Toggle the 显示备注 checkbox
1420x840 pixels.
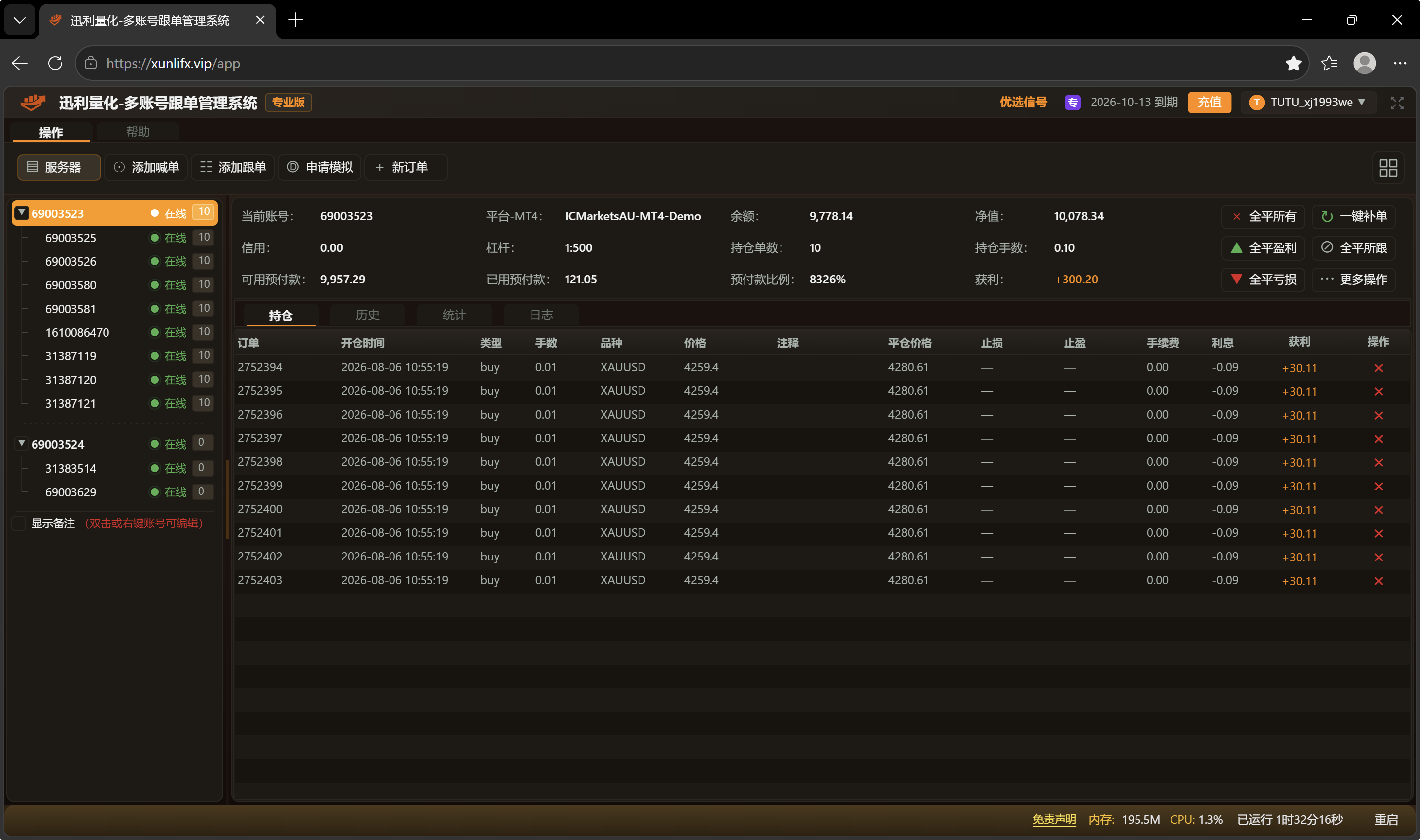pyautogui.click(x=19, y=524)
